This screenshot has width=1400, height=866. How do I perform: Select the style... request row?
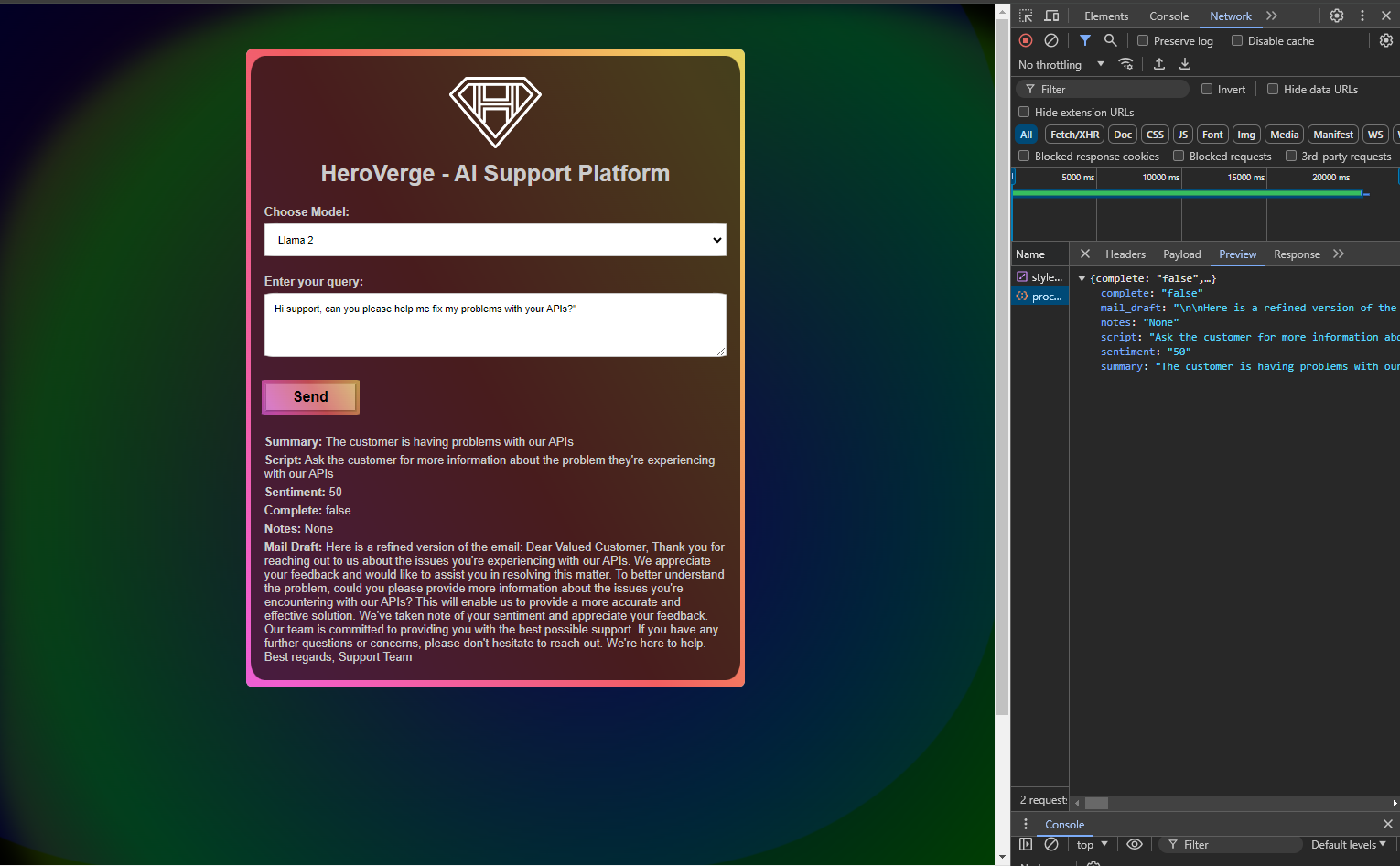pyautogui.click(x=1039, y=276)
